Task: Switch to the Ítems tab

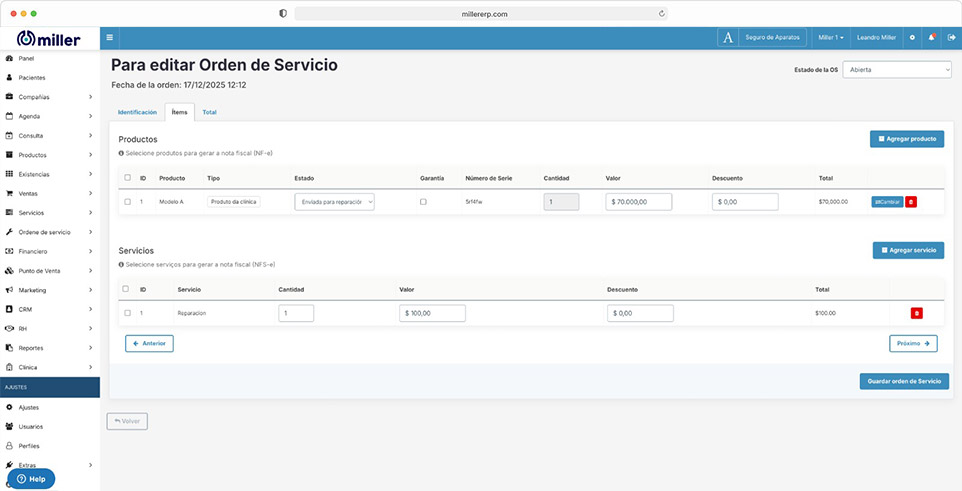Action: pos(180,112)
